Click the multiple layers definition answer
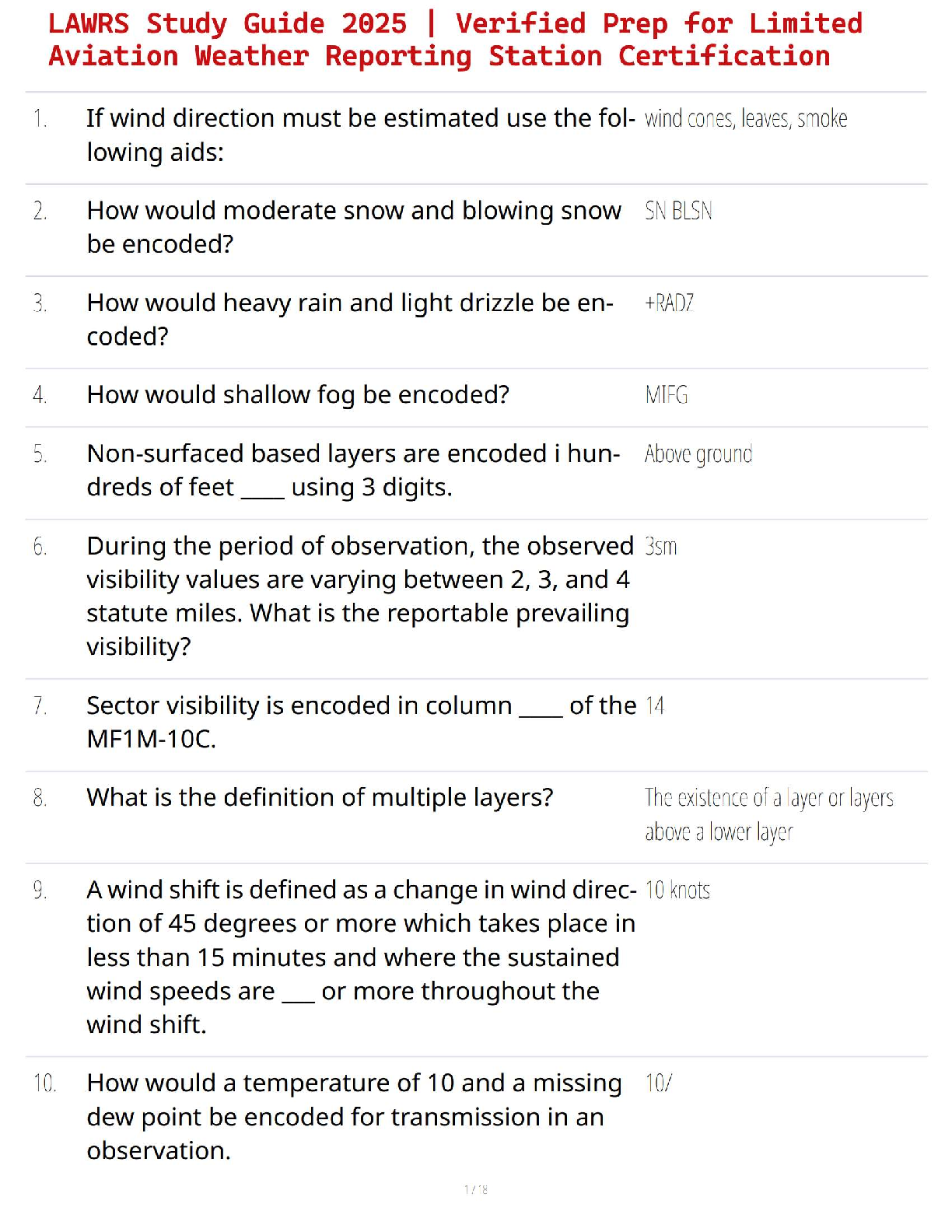952x1232 pixels. click(x=768, y=815)
